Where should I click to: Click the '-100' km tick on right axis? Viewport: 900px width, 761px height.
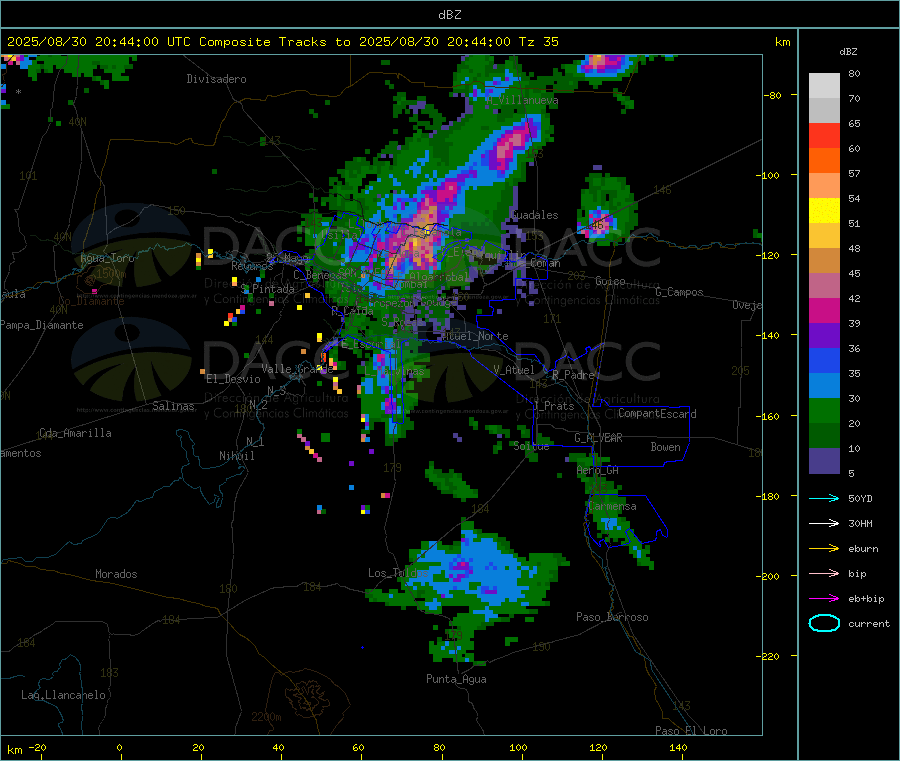pyautogui.click(x=768, y=175)
